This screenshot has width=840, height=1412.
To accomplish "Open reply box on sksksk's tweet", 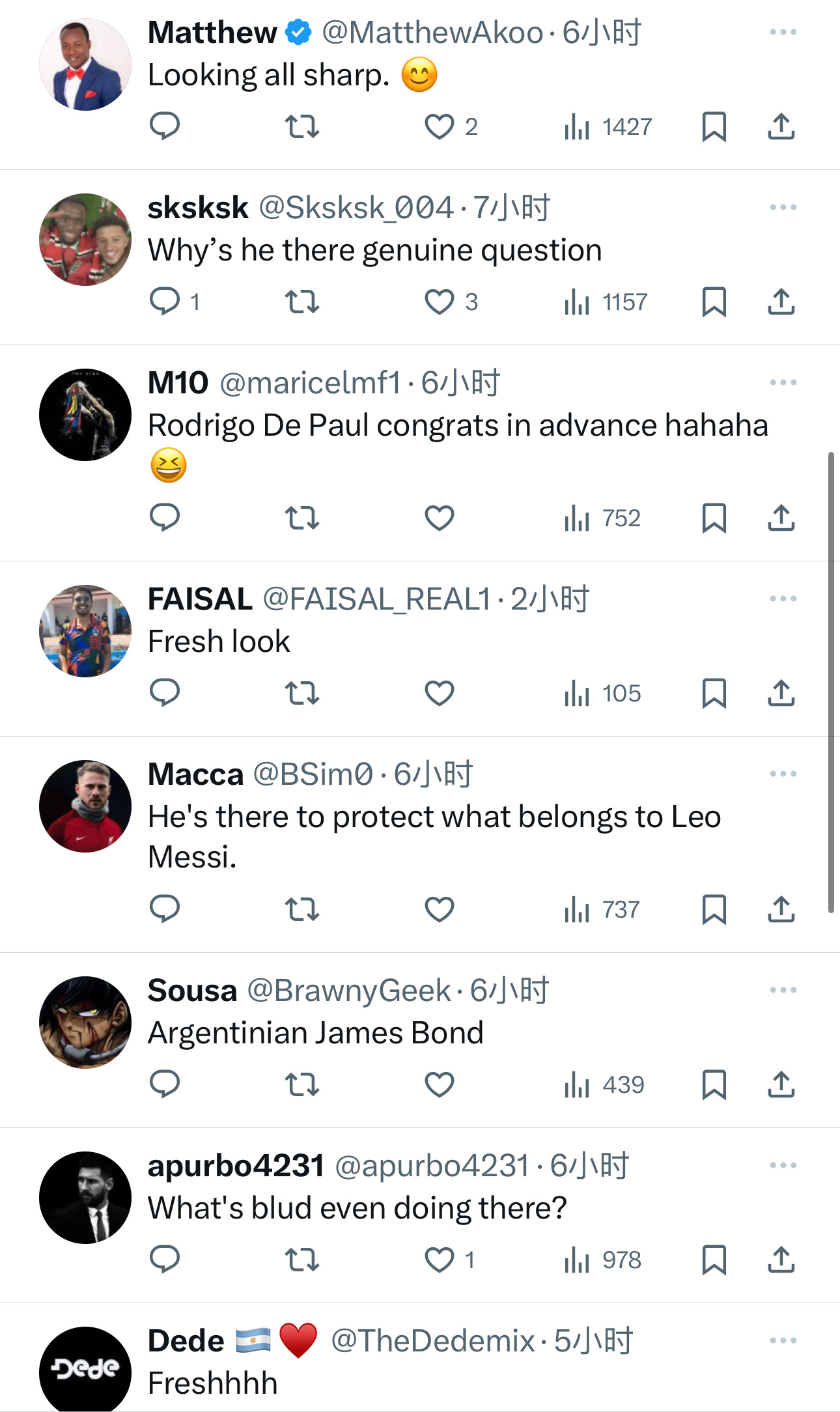I will coord(165,302).
